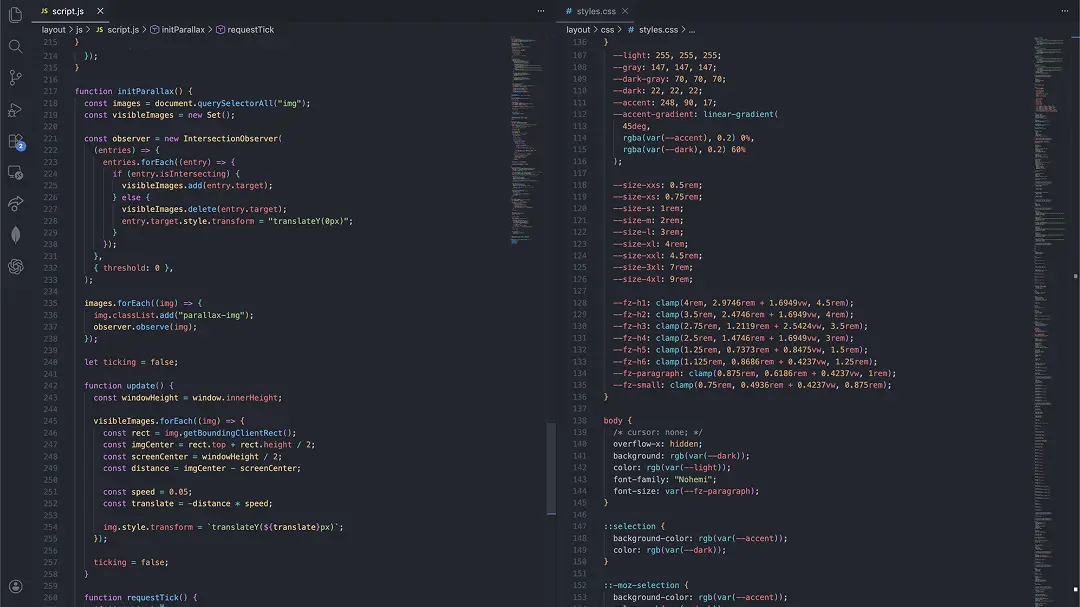Viewport: 1080px width, 607px height.
Task: Open Extensions with the 2 badge
Action: tap(15, 141)
